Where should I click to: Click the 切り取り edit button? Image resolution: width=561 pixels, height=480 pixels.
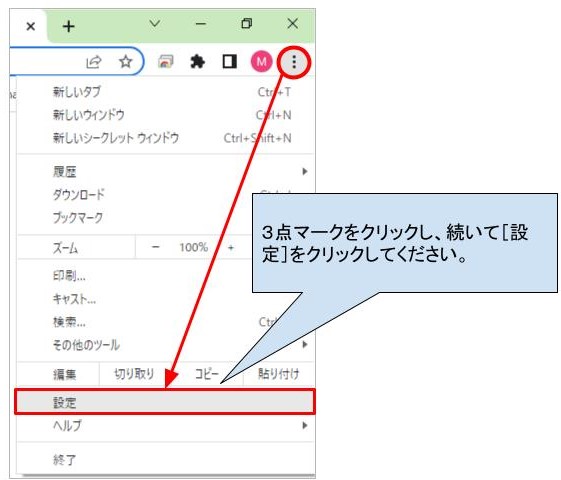(x=134, y=374)
